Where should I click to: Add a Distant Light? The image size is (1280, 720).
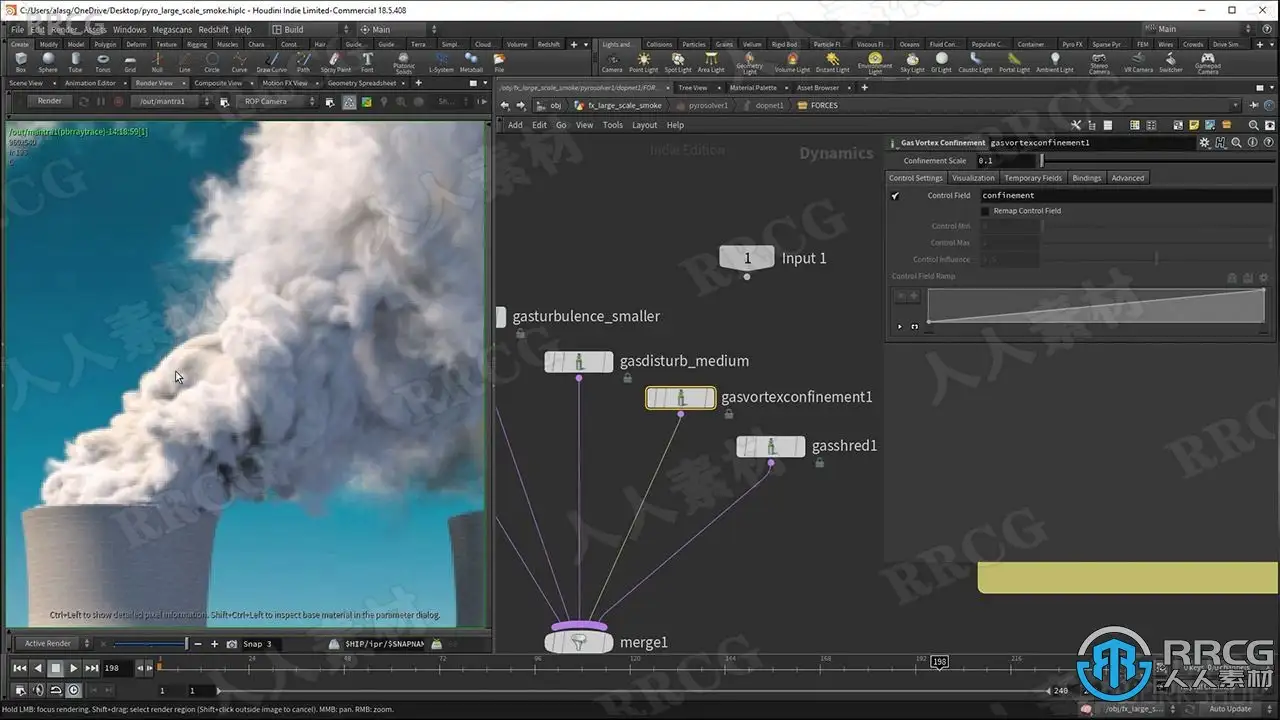click(x=832, y=62)
